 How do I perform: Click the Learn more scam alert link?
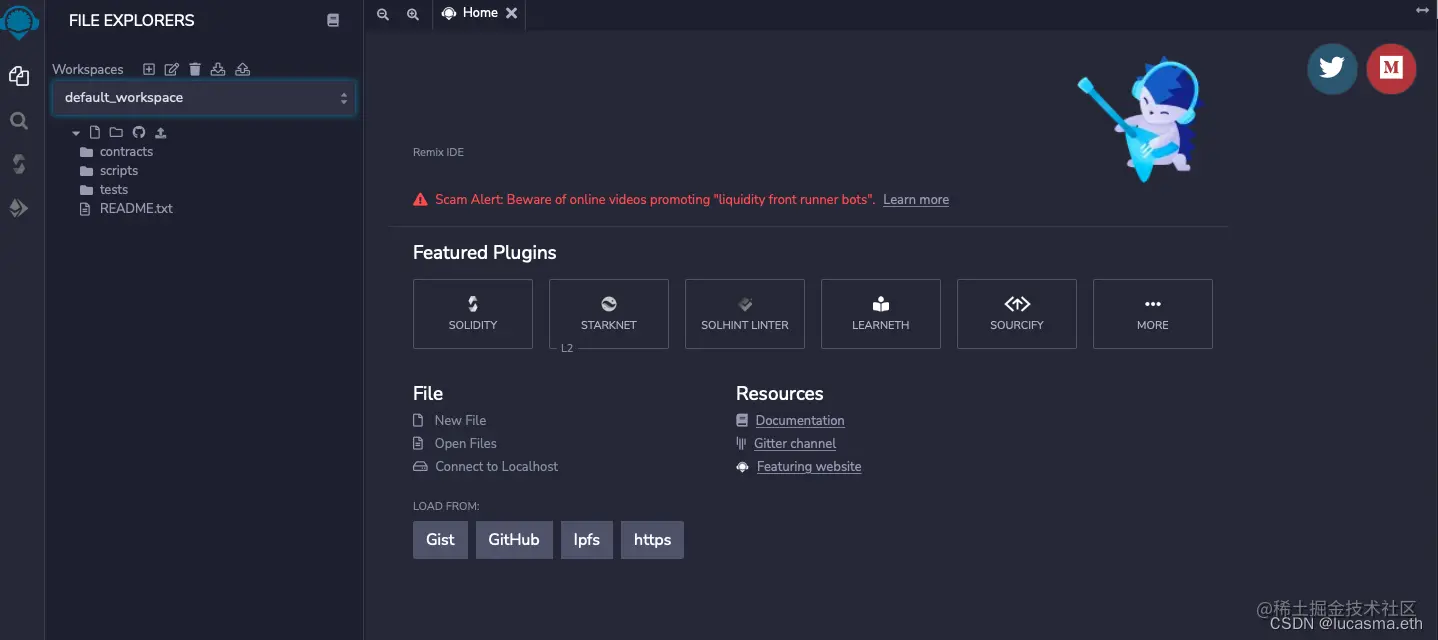(916, 200)
